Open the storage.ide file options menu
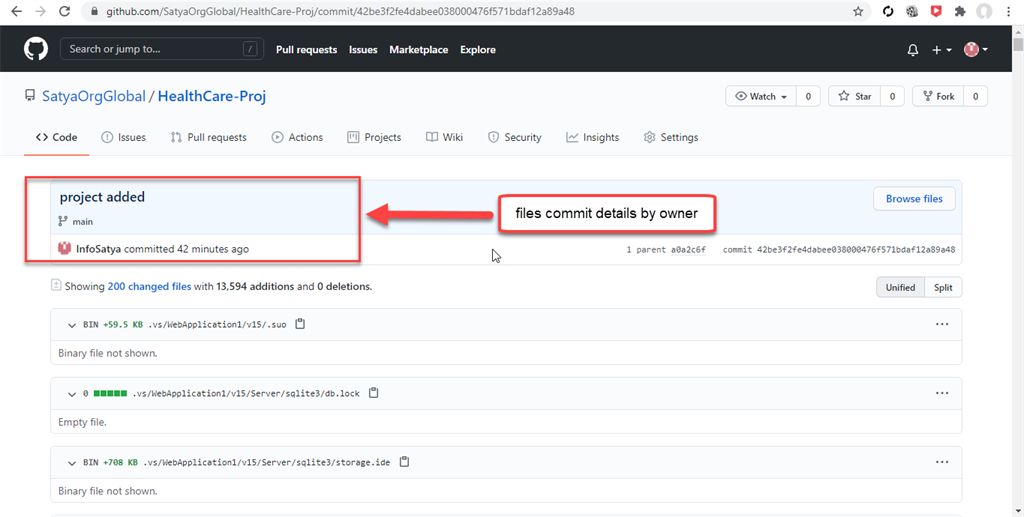The height and width of the screenshot is (517, 1024). [942, 462]
